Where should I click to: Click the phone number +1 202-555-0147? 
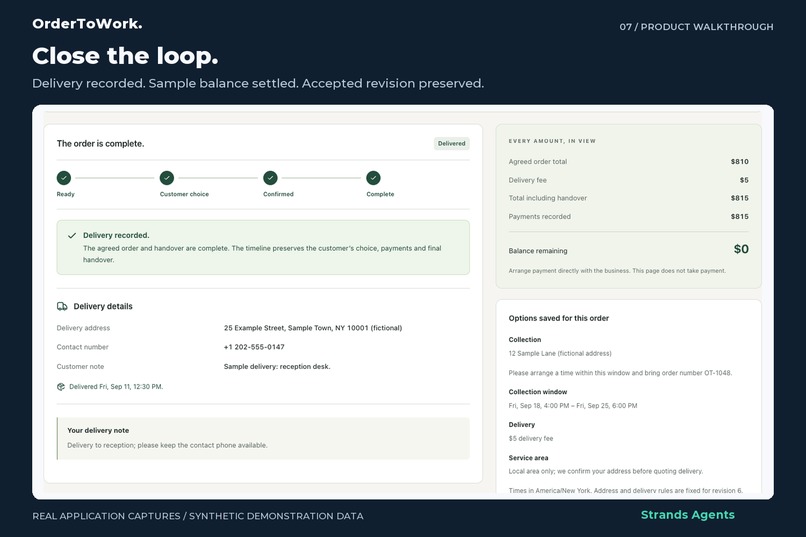pos(254,347)
